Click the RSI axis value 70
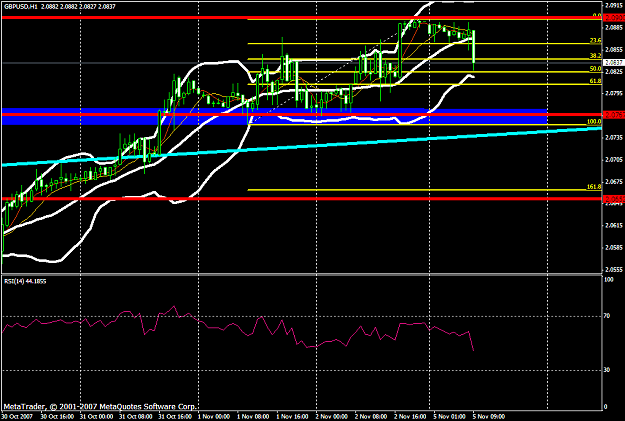The width and height of the screenshot is (625, 421). click(607, 316)
